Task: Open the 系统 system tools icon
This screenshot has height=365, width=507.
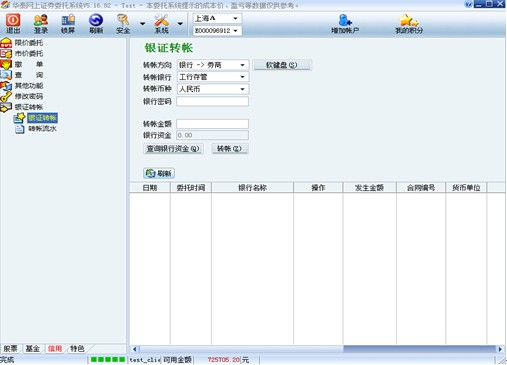Action: point(161,24)
